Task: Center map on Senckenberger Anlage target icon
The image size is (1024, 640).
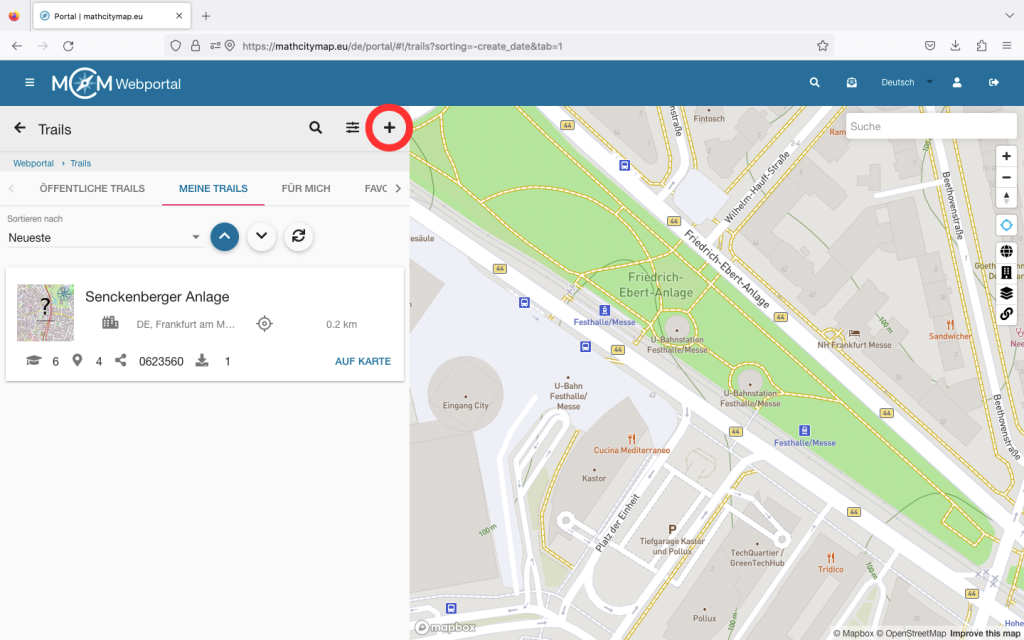Action: coord(264,324)
